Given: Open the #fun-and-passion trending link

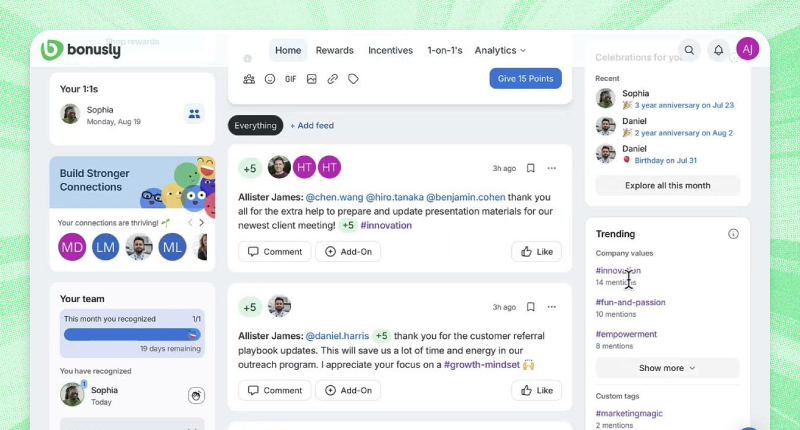Looking at the screenshot, I should (630, 302).
